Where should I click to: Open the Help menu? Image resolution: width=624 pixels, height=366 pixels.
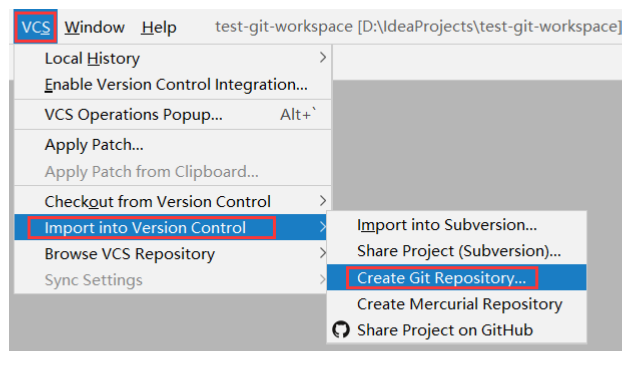159,27
